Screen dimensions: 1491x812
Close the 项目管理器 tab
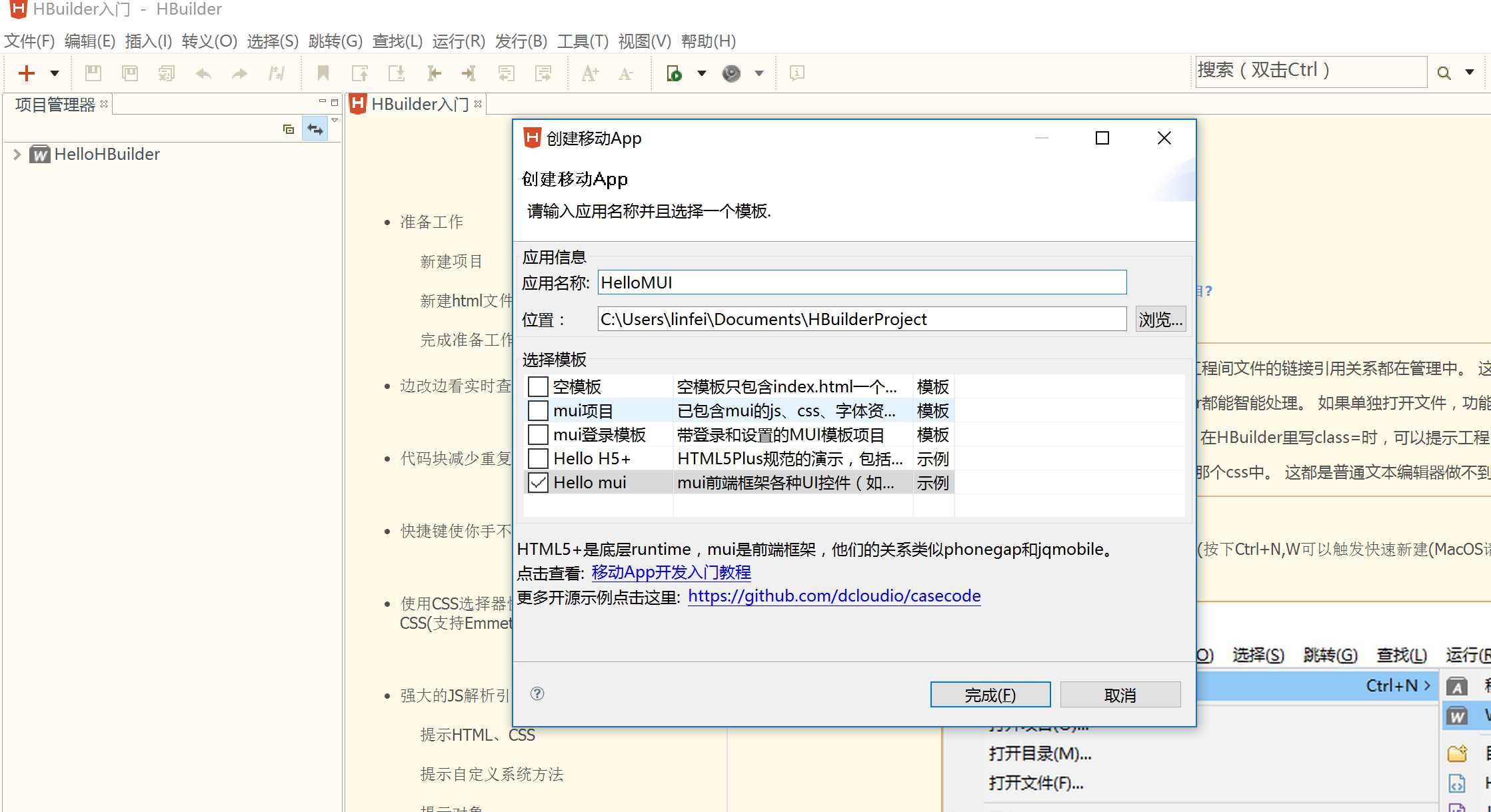[x=104, y=104]
